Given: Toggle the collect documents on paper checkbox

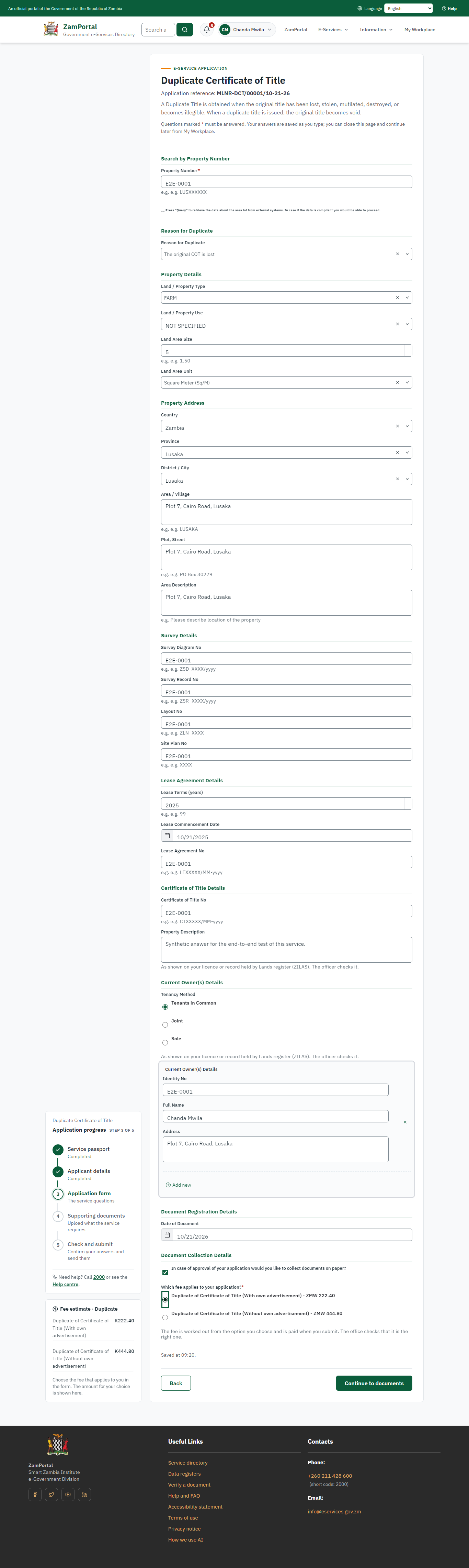Looking at the screenshot, I should click(x=165, y=1272).
